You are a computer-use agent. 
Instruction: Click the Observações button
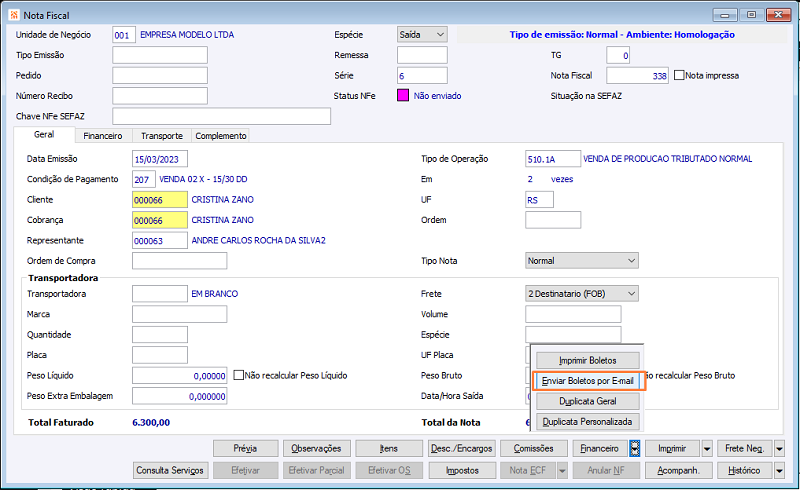(x=316, y=449)
